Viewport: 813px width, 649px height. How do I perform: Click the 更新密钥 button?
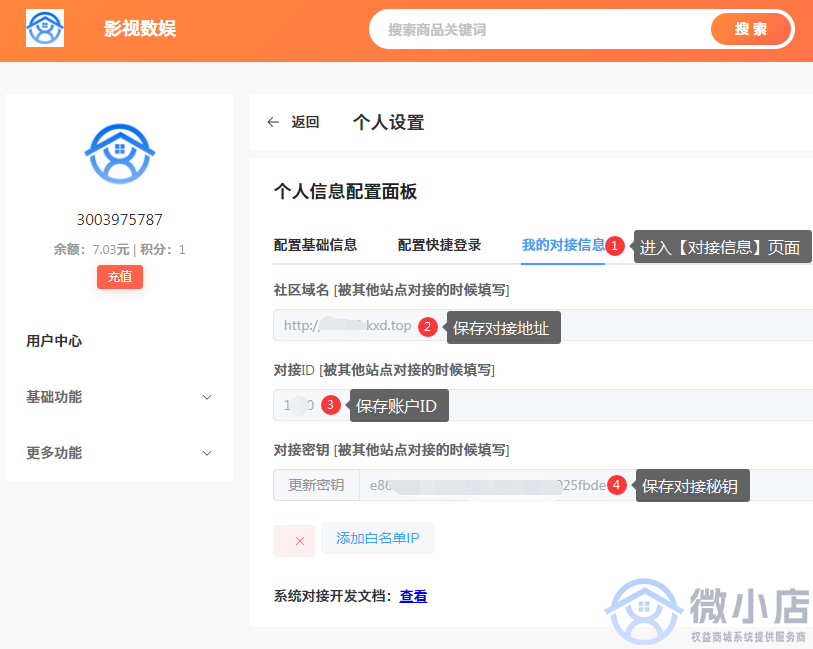316,485
